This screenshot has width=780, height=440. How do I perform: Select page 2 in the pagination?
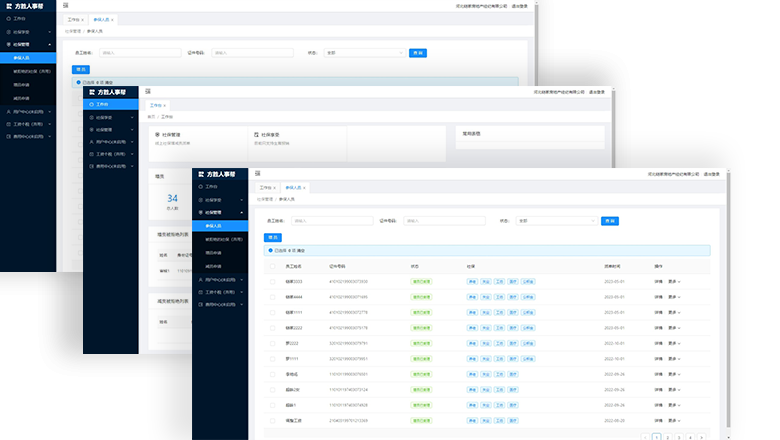pos(668,437)
